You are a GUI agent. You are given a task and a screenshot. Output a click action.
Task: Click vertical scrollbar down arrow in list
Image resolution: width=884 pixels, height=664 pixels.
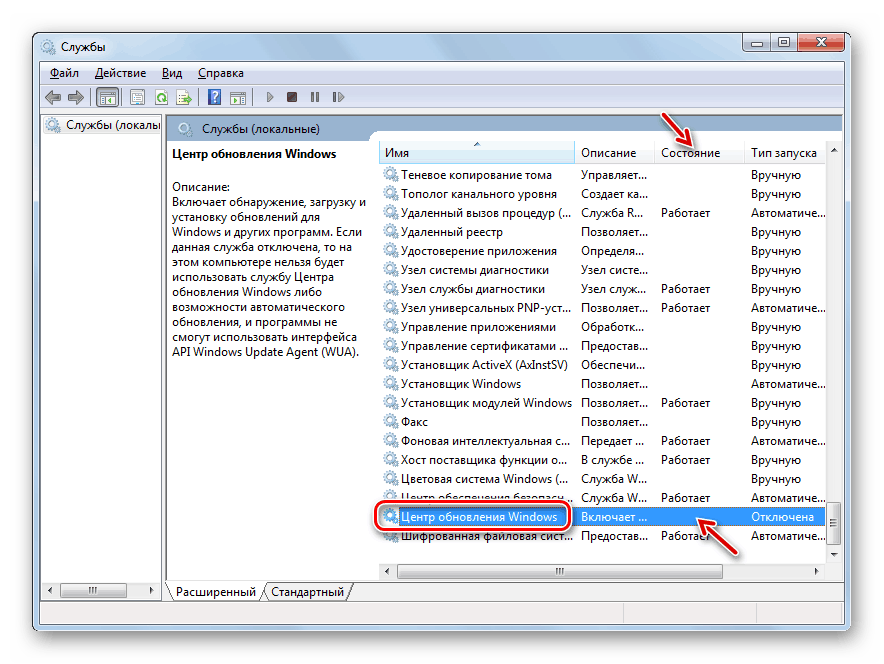(x=834, y=555)
